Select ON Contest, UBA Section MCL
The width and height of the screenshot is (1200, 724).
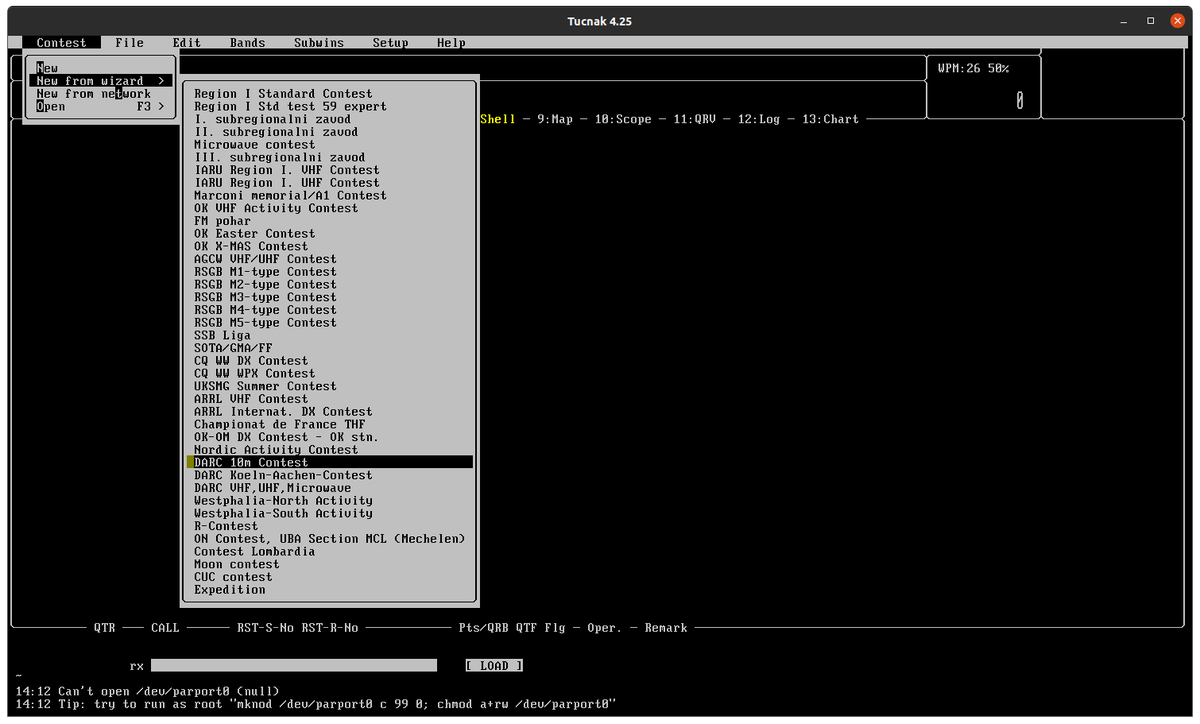tap(329, 539)
